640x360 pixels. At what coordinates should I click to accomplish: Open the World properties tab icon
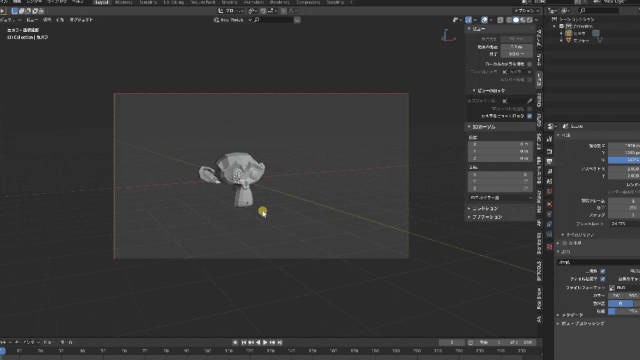pyautogui.click(x=549, y=191)
